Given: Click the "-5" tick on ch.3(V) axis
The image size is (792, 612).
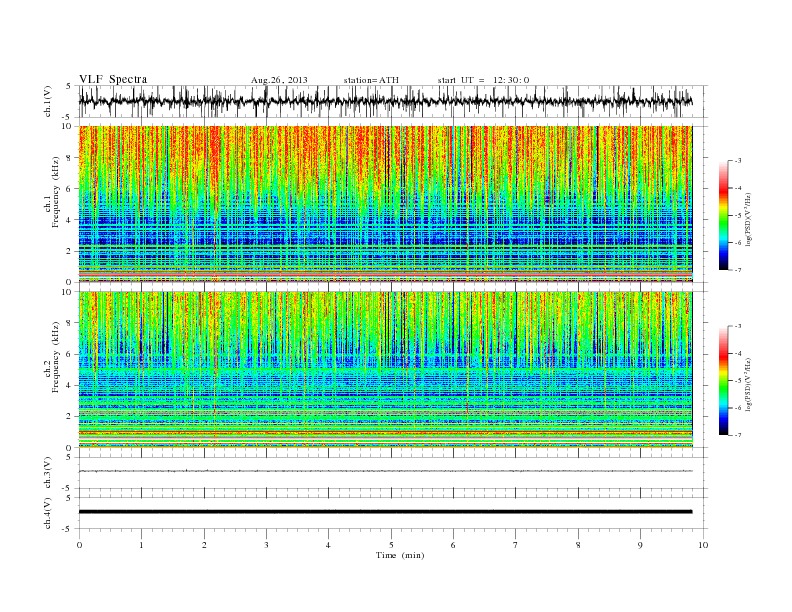Looking at the screenshot, I should (68, 488).
